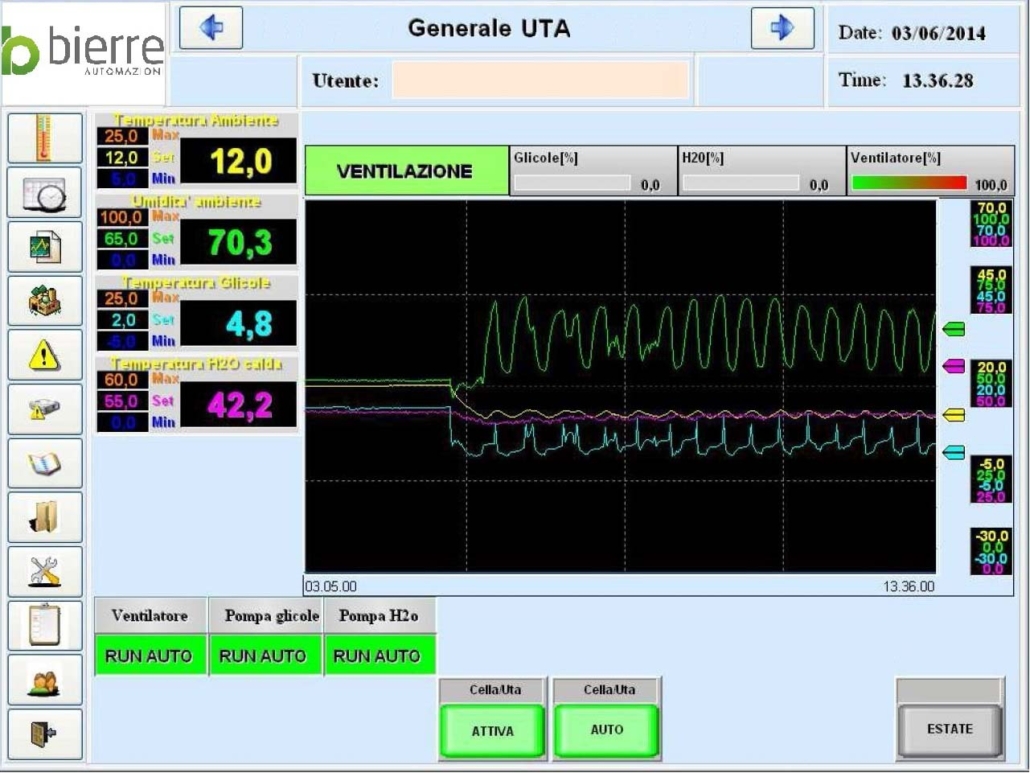
Task: Click the Pompa glicole RUN AUTO status
Action: coord(264,656)
